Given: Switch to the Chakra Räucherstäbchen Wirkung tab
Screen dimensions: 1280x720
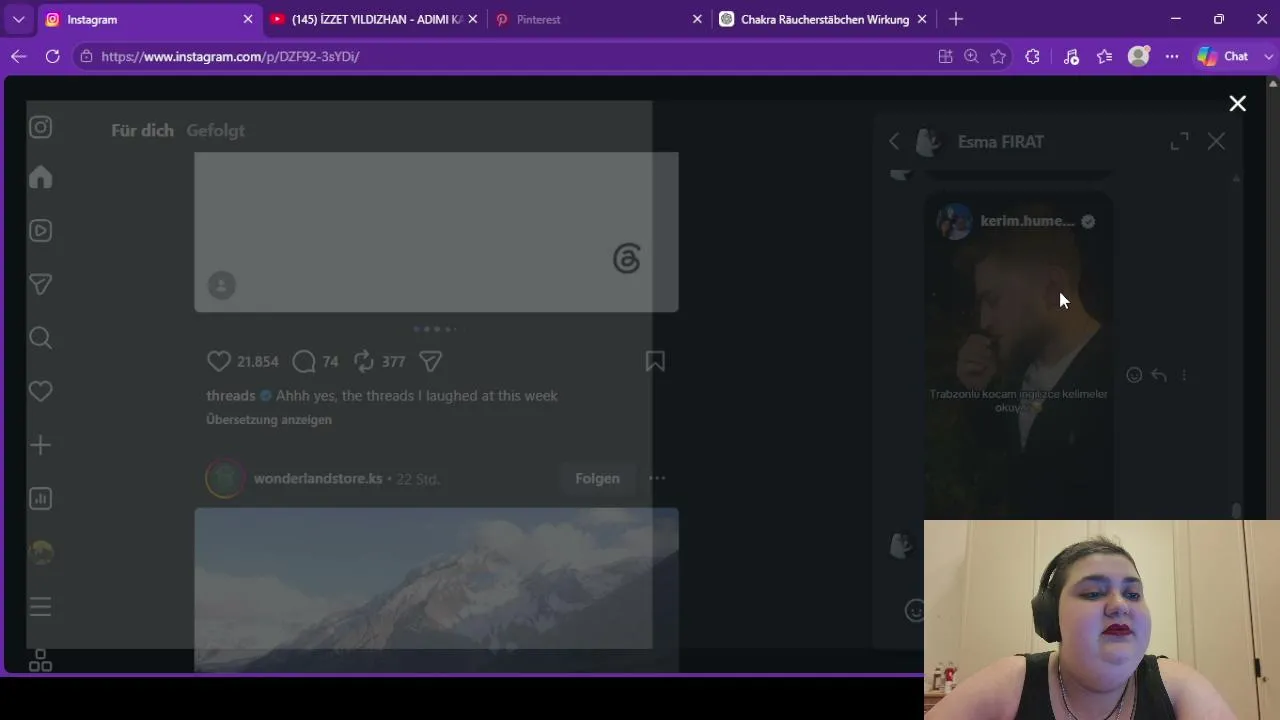Looking at the screenshot, I should pyautogui.click(x=824, y=19).
